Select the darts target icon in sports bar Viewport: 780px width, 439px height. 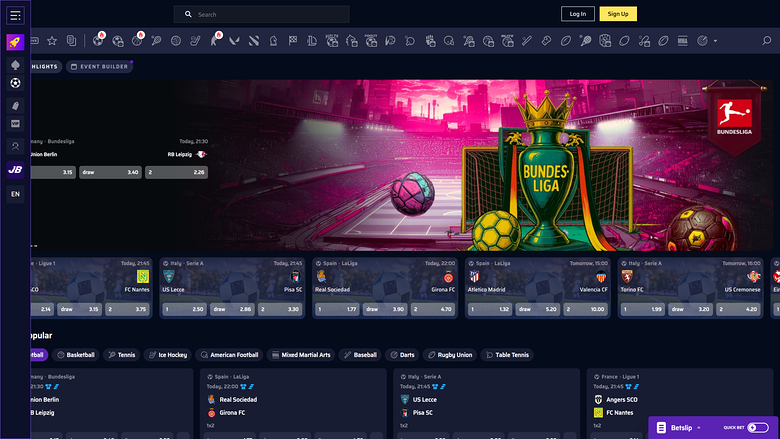pyautogui.click(x=702, y=41)
